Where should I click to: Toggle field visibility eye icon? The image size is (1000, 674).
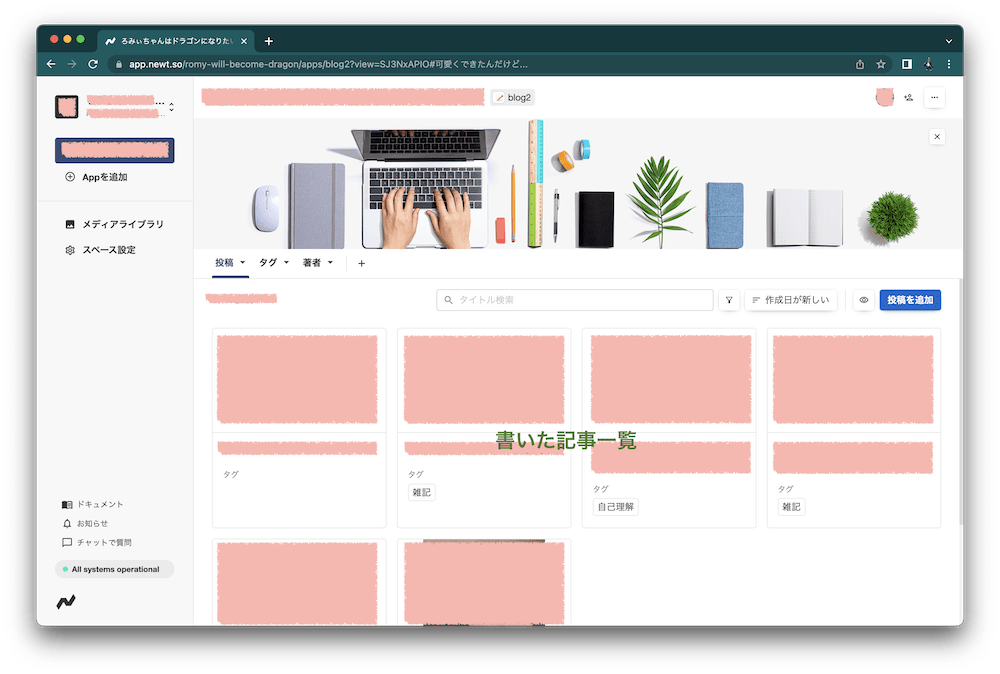pos(864,300)
